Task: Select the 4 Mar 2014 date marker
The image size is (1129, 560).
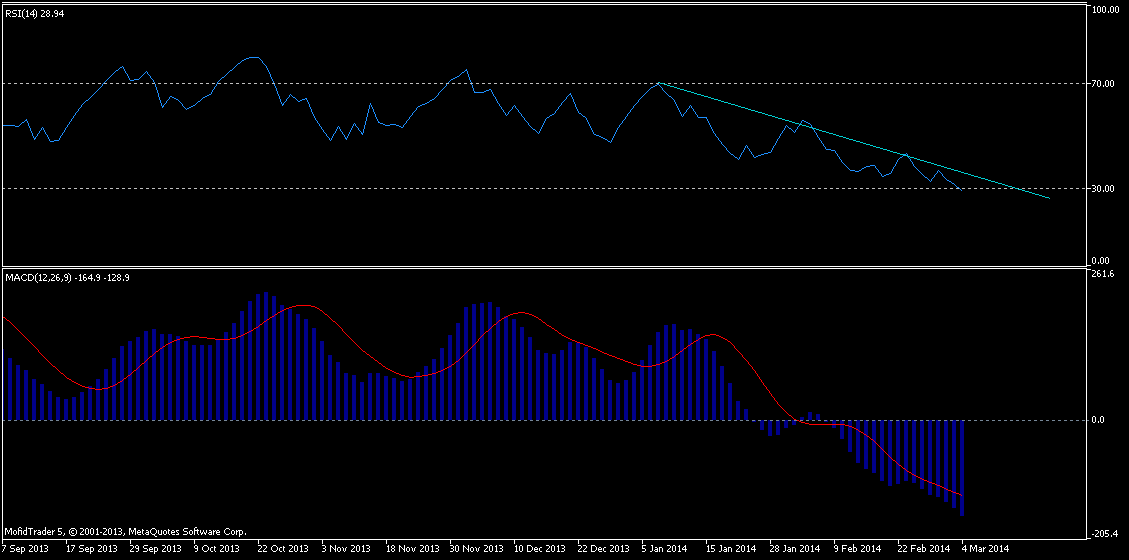Action: click(986, 549)
